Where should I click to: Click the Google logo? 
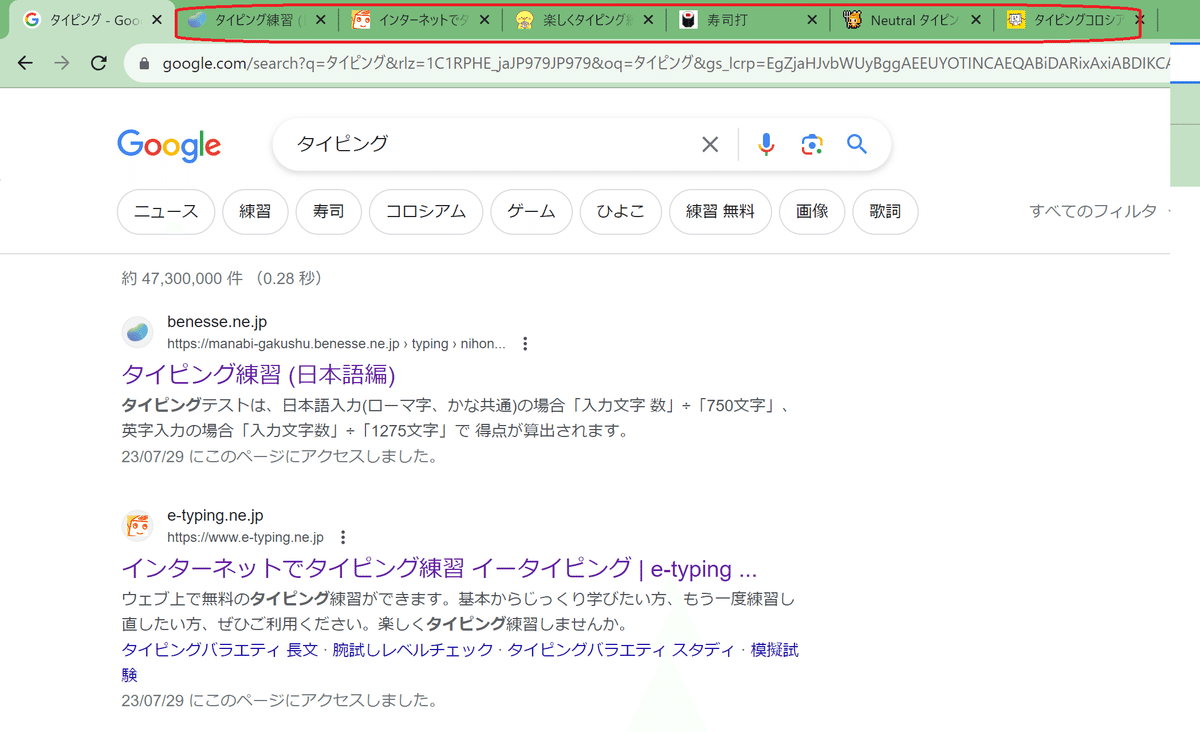pyautogui.click(x=169, y=146)
